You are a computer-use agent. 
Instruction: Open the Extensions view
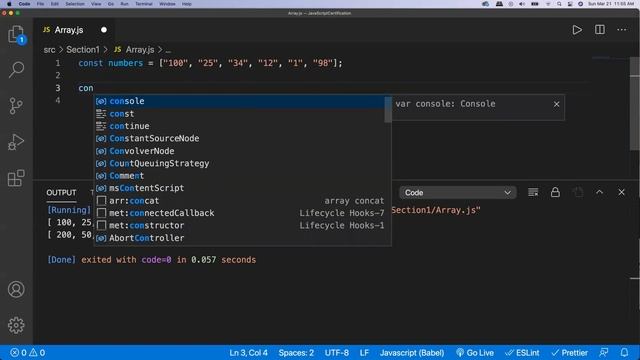coord(16,178)
